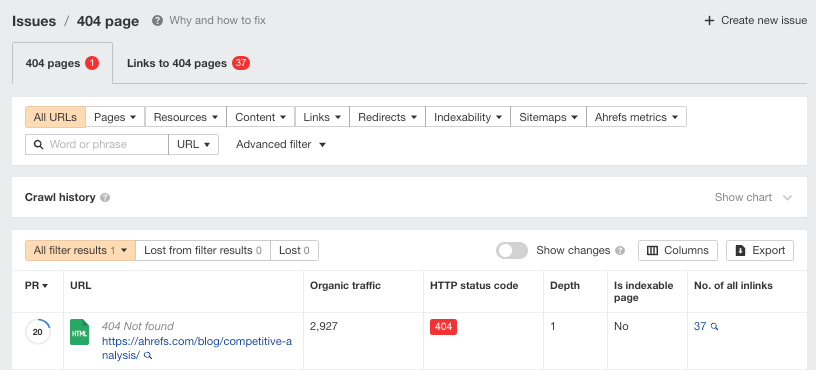
Task: Open the URL search scope dropdown
Action: (194, 145)
